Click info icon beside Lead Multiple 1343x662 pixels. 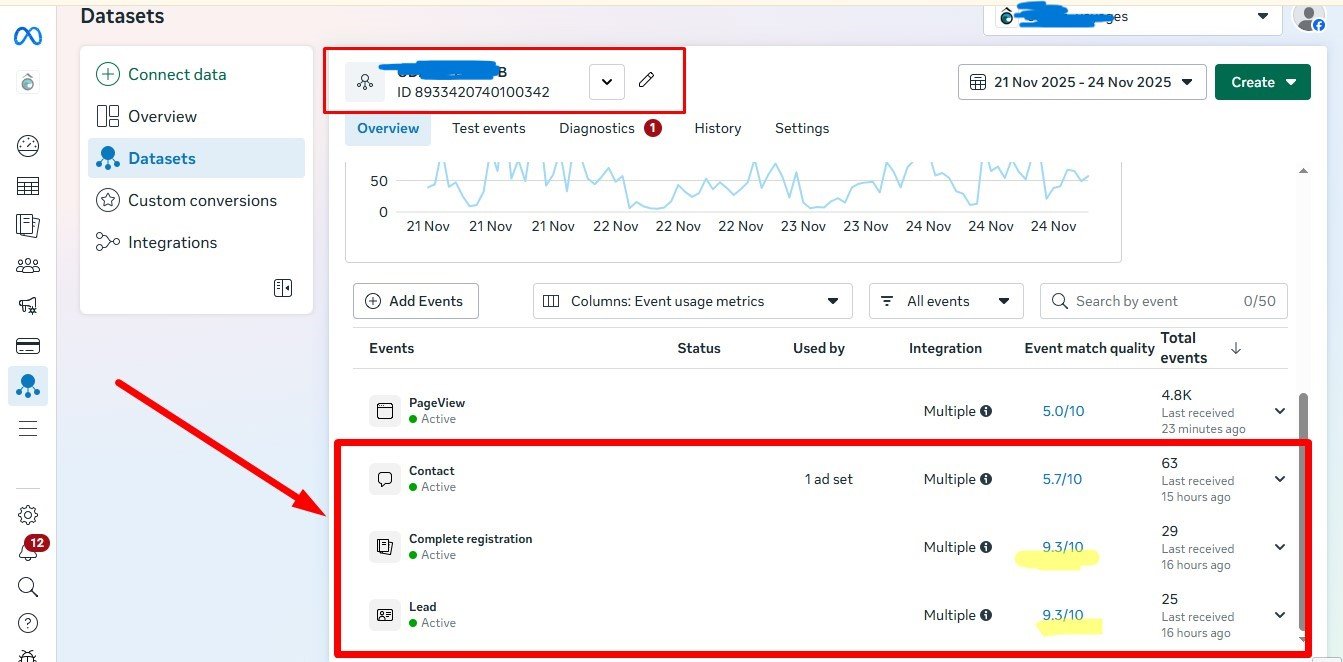click(x=986, y=615)
